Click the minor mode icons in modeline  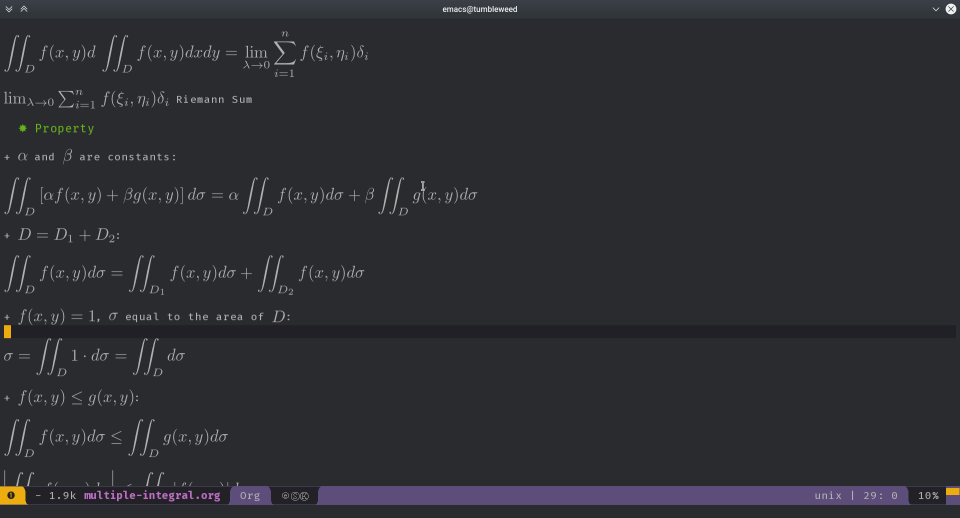pos(295,496)
